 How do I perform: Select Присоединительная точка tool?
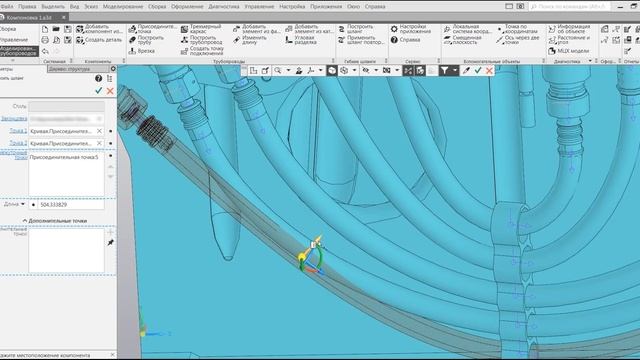(153, 29)
